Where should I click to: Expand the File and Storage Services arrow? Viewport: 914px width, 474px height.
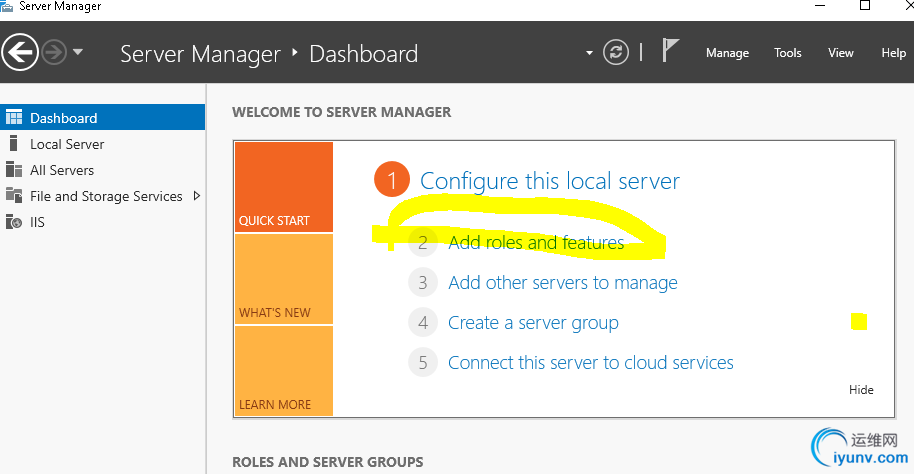point(196,196)
